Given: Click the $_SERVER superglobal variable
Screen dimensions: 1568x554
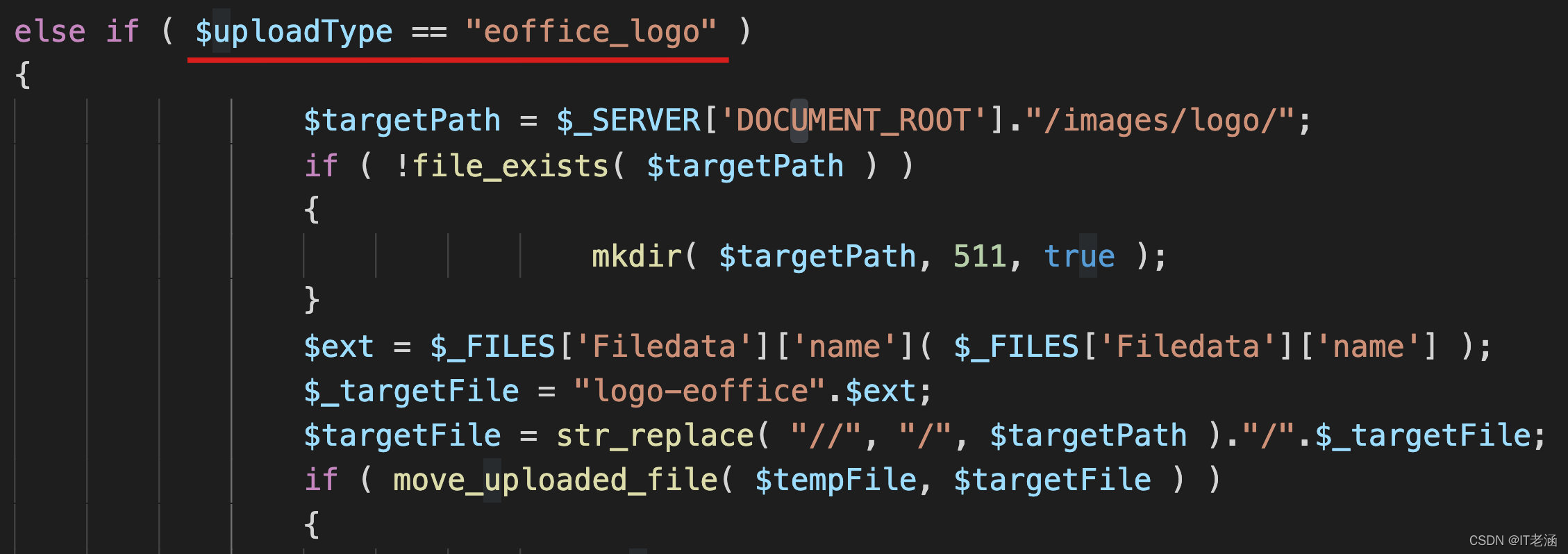Looking at the screenshot, I should tap(628, 121).
